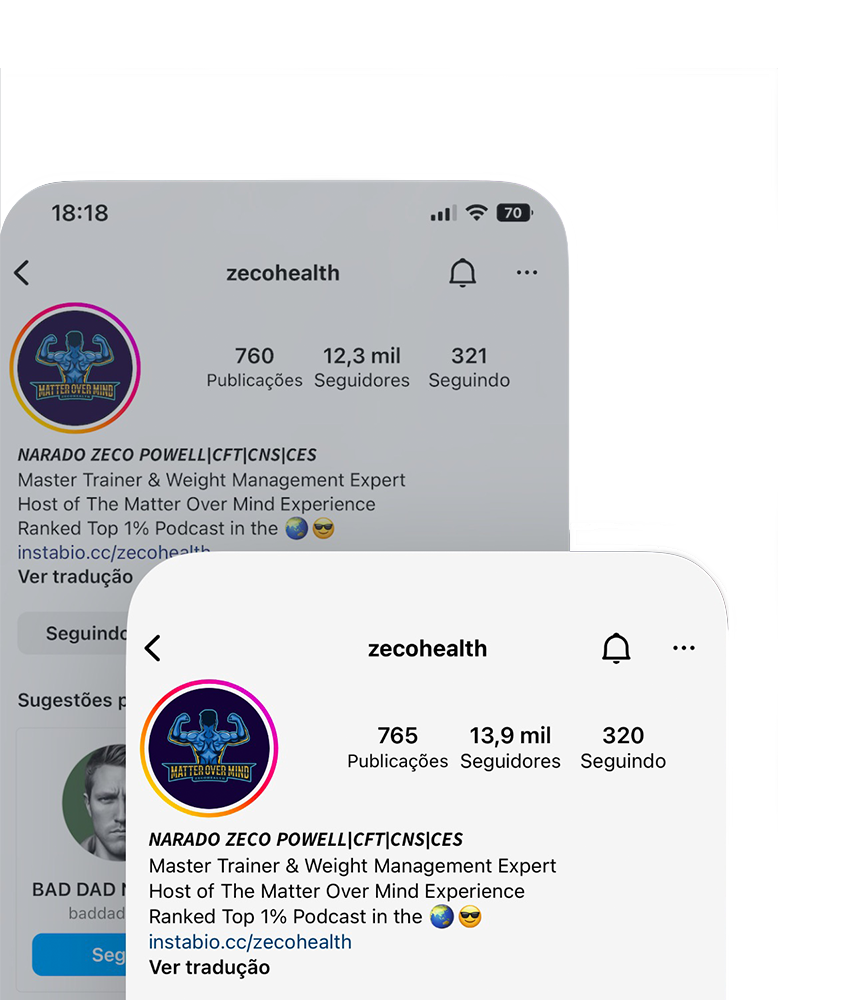Viewport: 855px width, 1000px height.
Task: Open instabio.cc/zecohealth link in front profile
Action: pyautogui.click(x=250, y=941)
